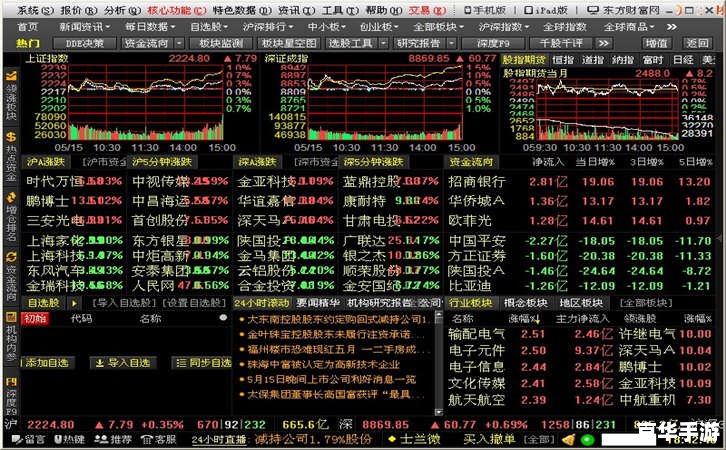Switch to the 要闻精华 news tab
This screenshot has height=450, width=726.
coord(318,304)
